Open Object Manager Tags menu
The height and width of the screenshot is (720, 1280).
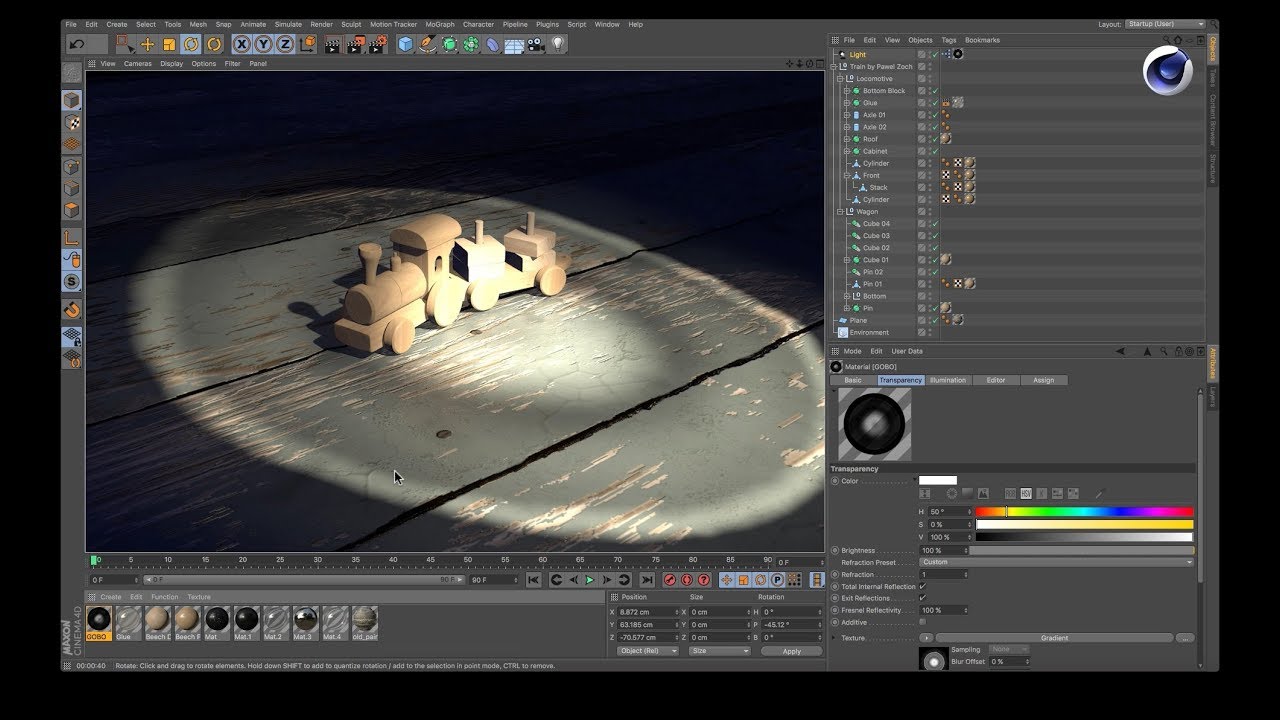(x=948, y=40)
